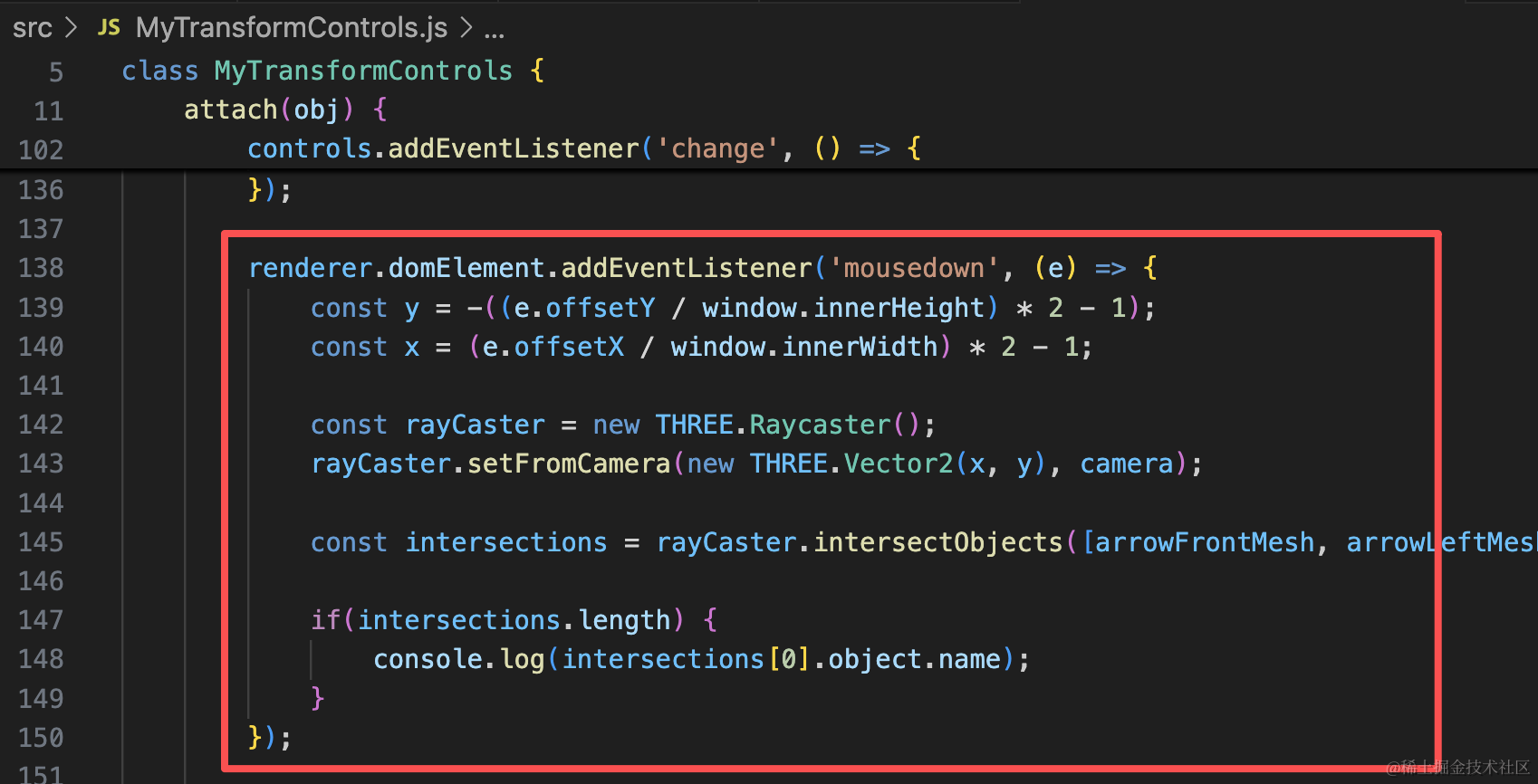Click the breadcrumb ellipsis item
The height and width of the screenshot is (784, 1538).
[x=495, y=33]
